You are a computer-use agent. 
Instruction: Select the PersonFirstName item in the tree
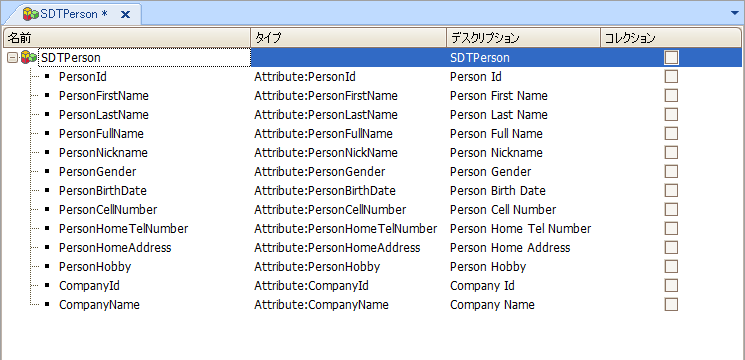point(104,96)
